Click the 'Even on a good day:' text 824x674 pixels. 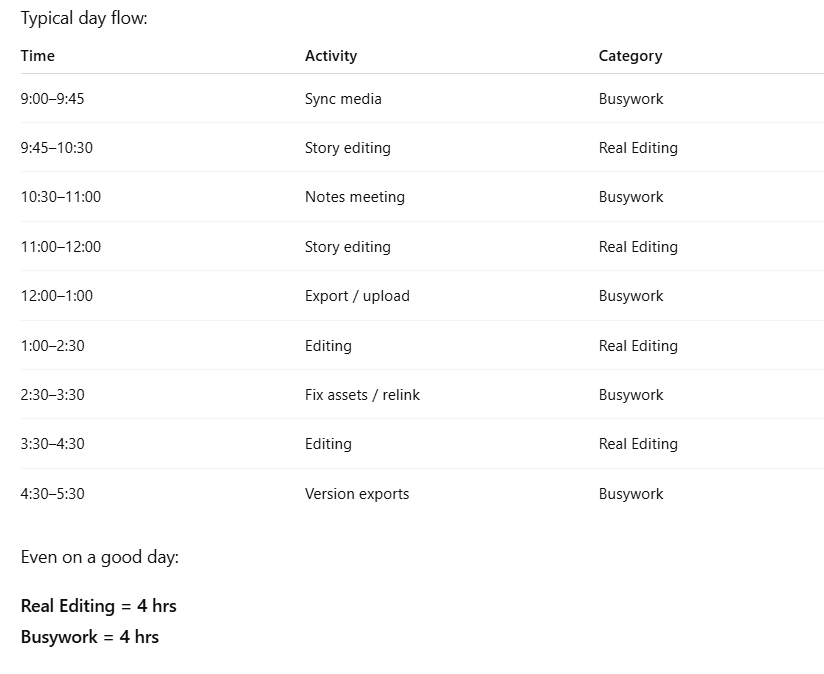point(100,557)
